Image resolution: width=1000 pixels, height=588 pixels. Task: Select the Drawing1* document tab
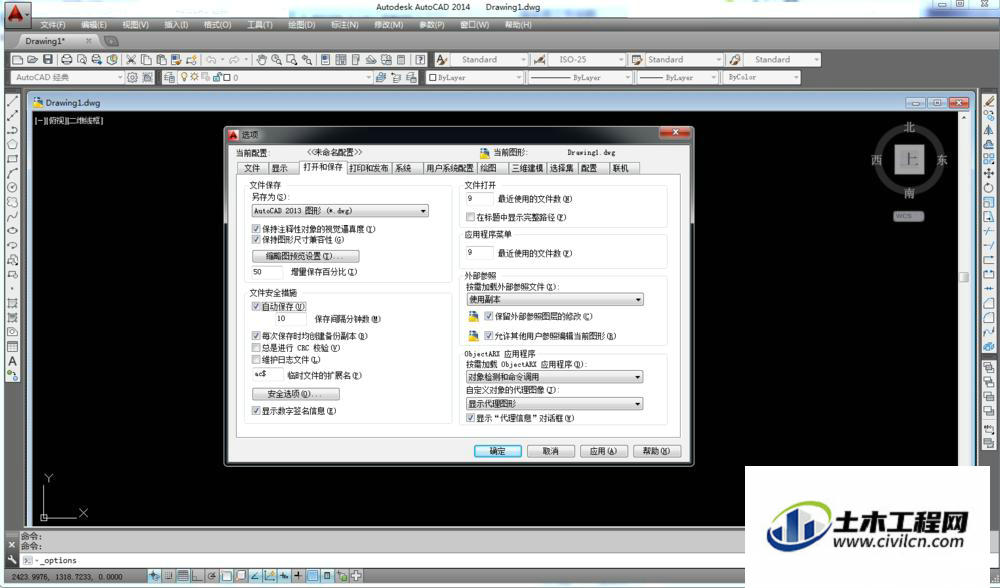(x=53, y=41)
